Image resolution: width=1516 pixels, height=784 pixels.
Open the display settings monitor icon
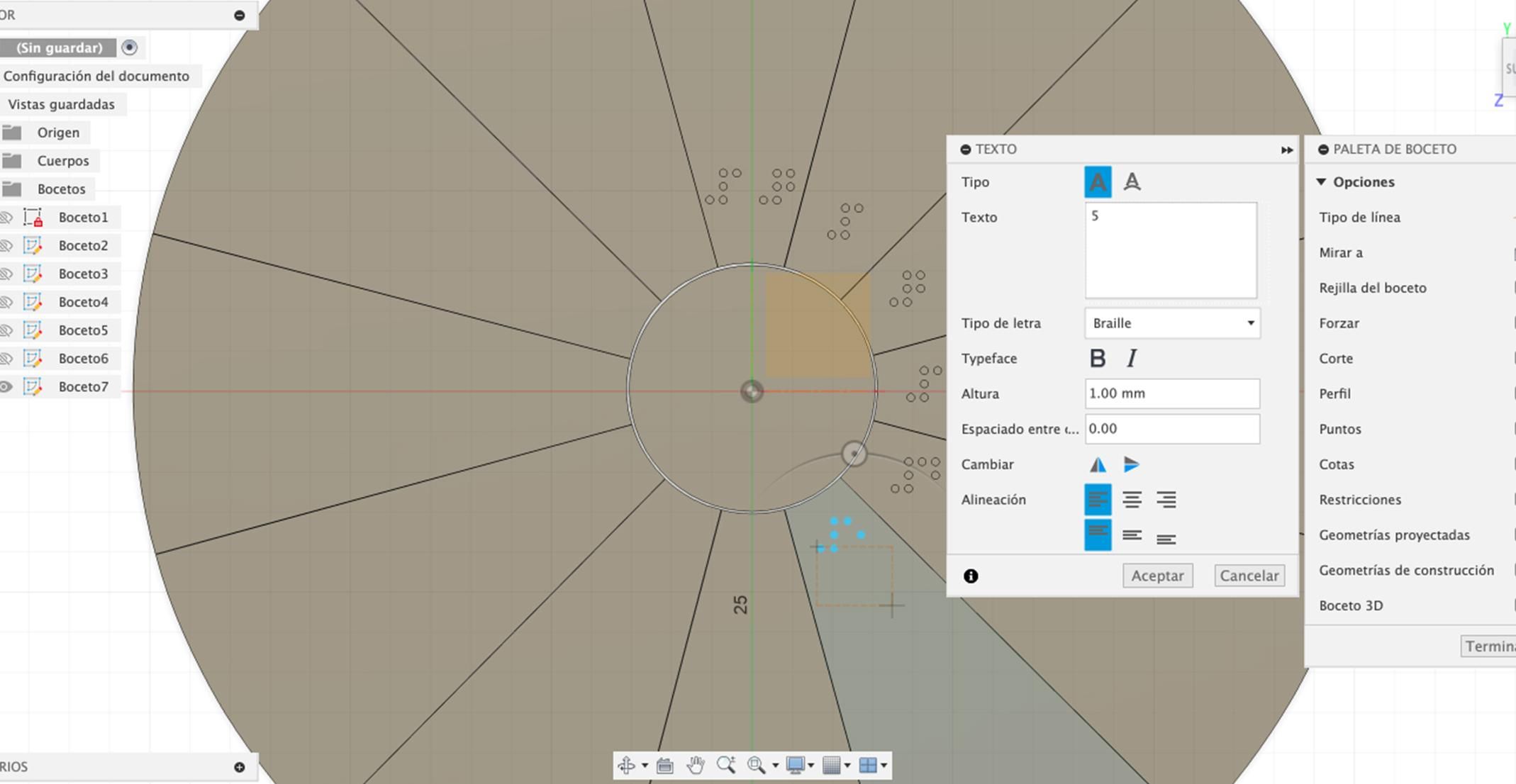coord(795,766)
